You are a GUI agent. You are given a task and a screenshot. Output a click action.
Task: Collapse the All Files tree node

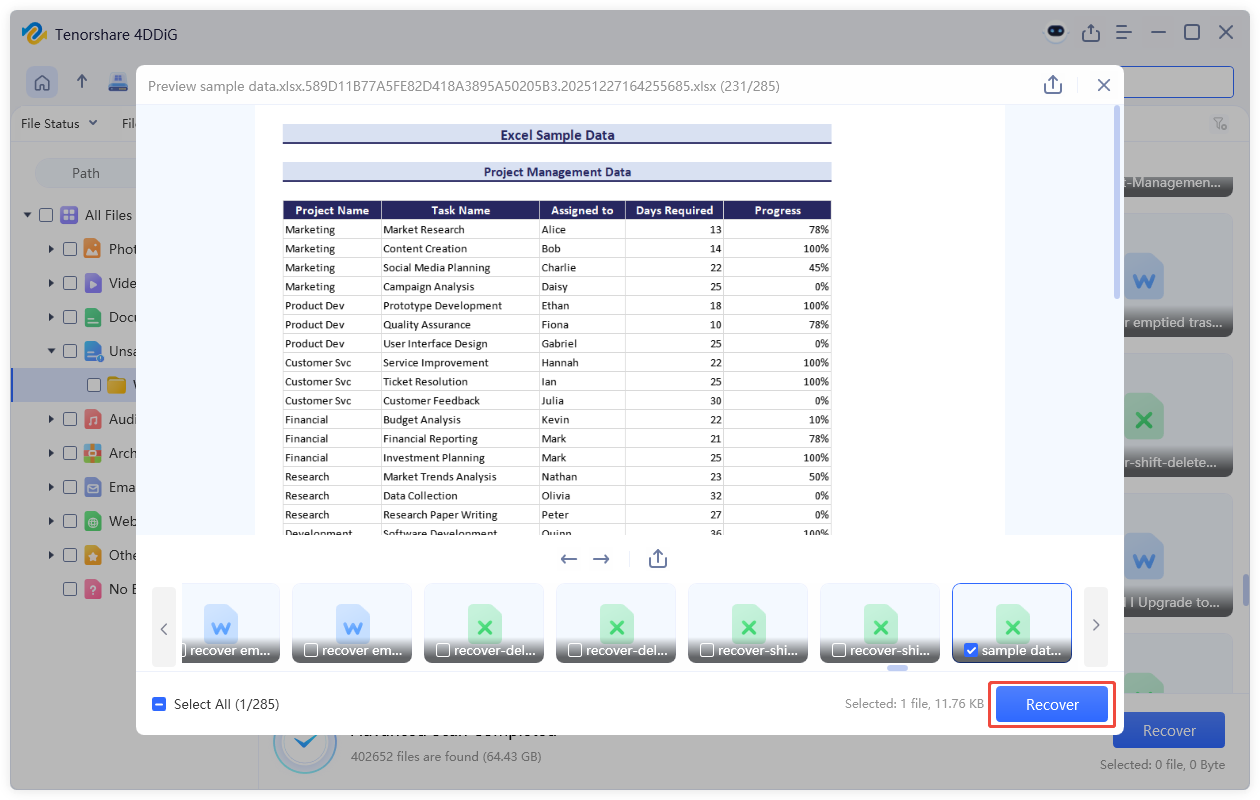pyautogui.click(x=26, y=214)
